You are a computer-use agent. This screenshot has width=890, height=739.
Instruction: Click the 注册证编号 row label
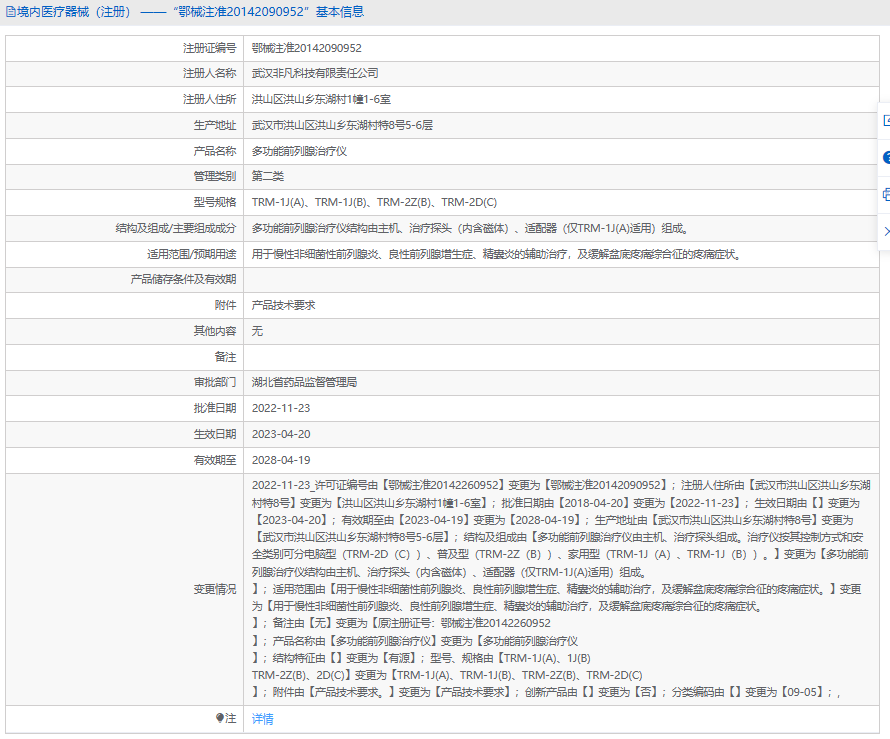tap(209, 48)
